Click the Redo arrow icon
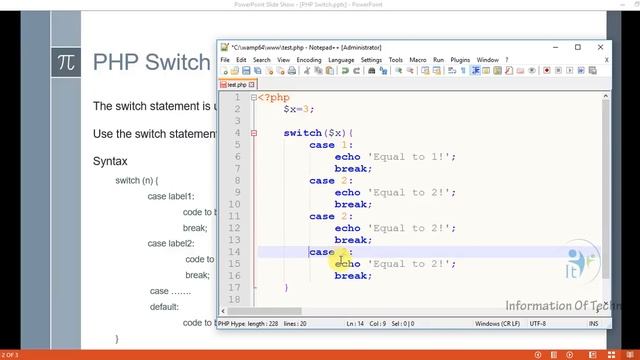640x360 pixels. click(357, 71)
